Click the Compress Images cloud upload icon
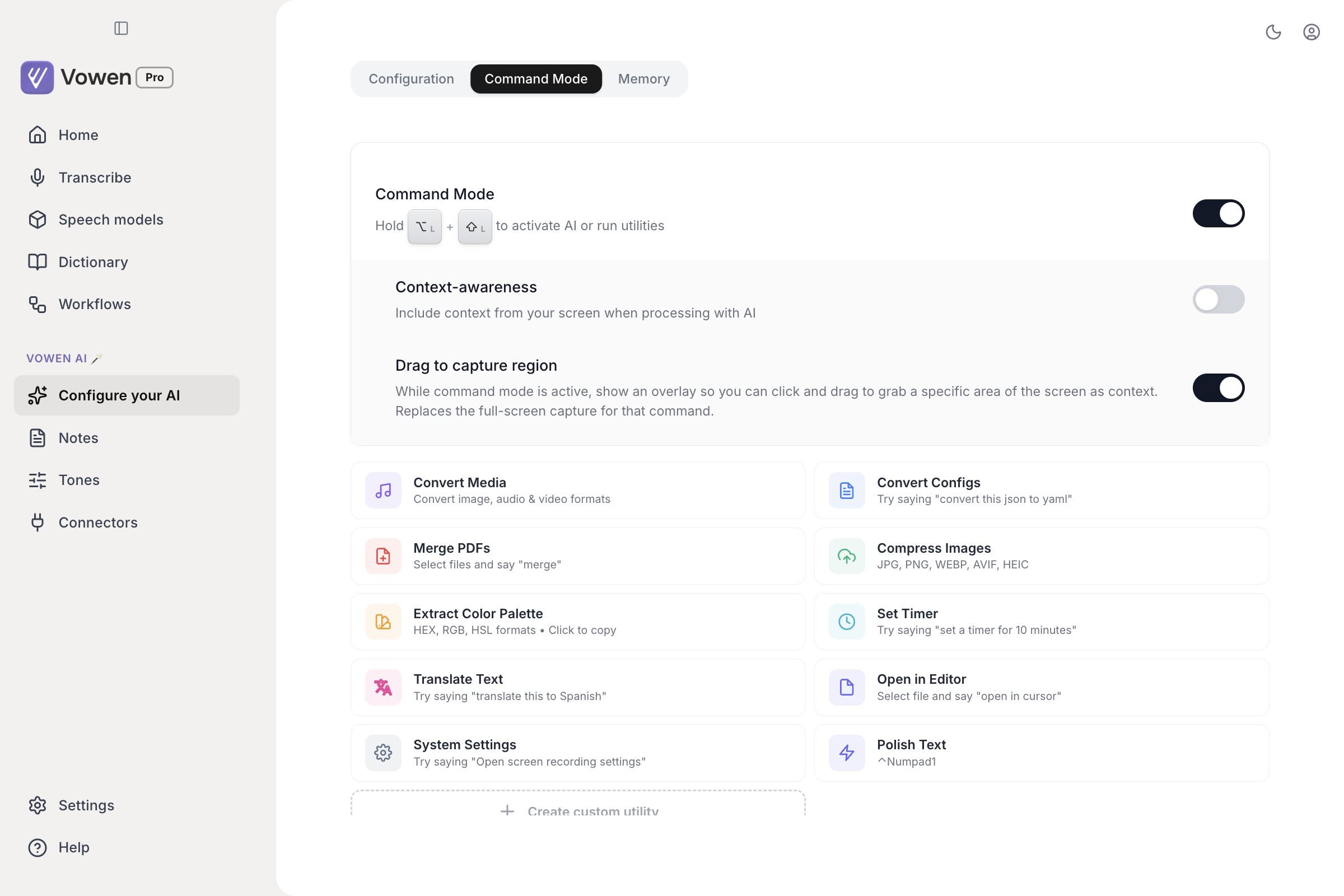This screenshot has height=896, width=1344. tap(846, 556)
